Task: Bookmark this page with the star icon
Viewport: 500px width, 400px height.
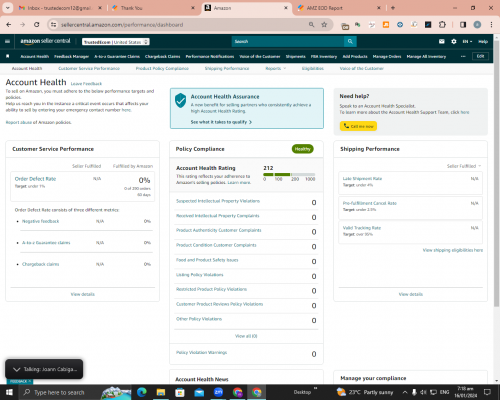Action: [x=324, y=25]
